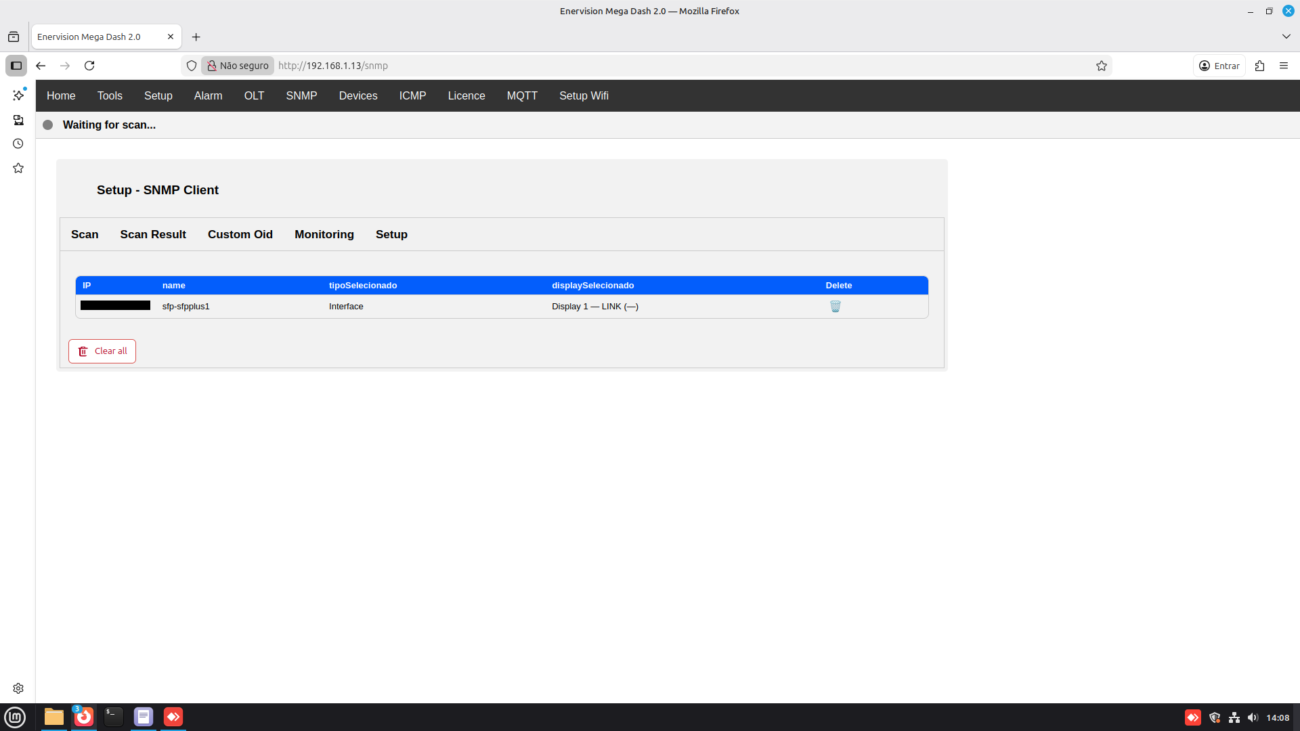Click the Entrar account button

(1218, 66)
